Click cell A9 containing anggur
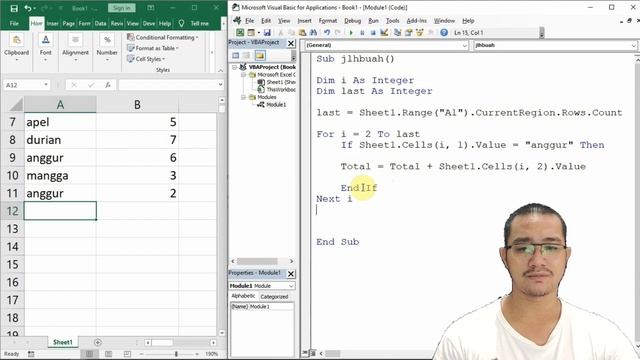 [x=60, y=158]
